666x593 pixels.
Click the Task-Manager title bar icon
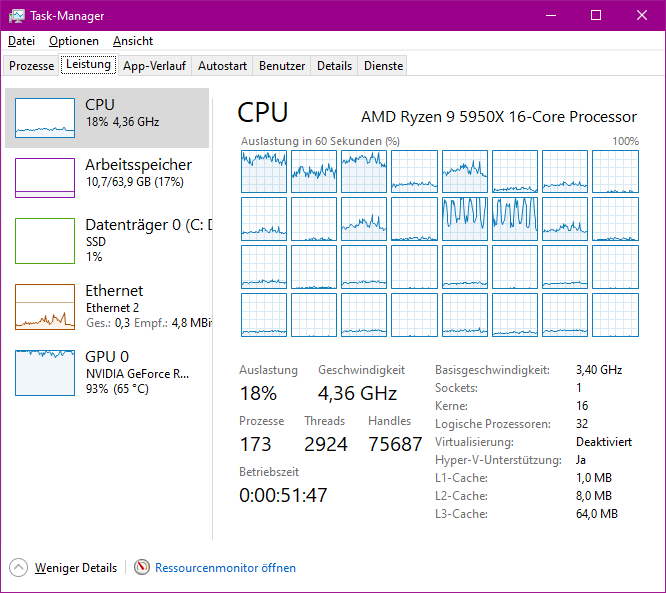(x=17, y=16)
